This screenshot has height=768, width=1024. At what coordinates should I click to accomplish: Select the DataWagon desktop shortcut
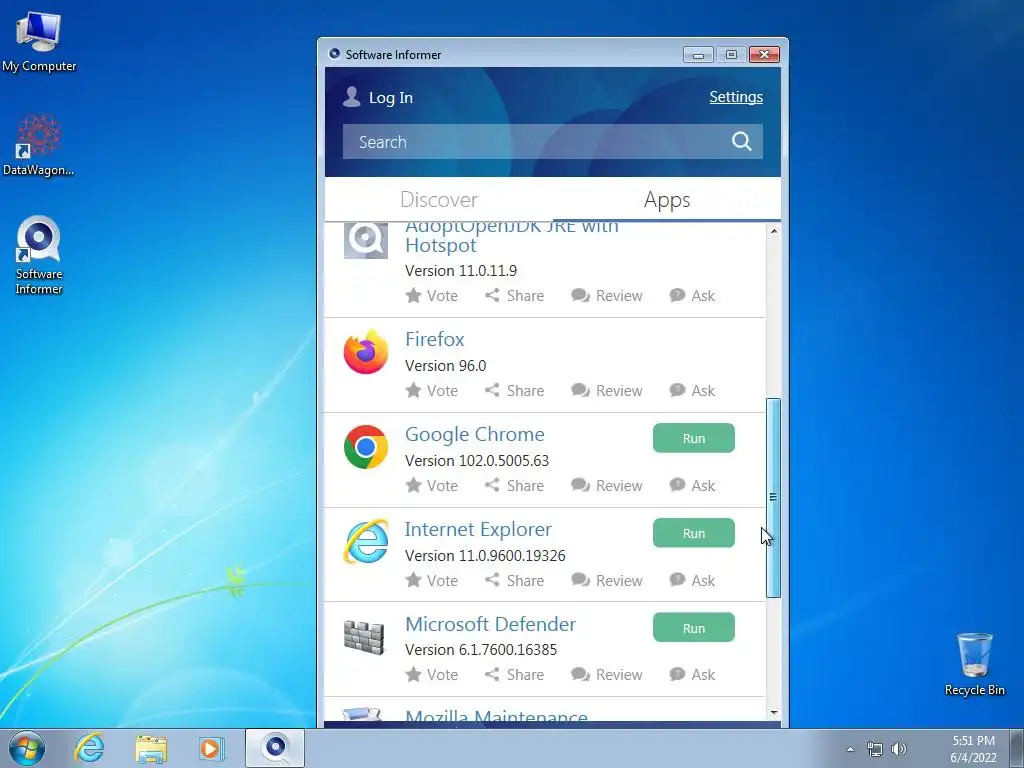click(x=39, y=145)
